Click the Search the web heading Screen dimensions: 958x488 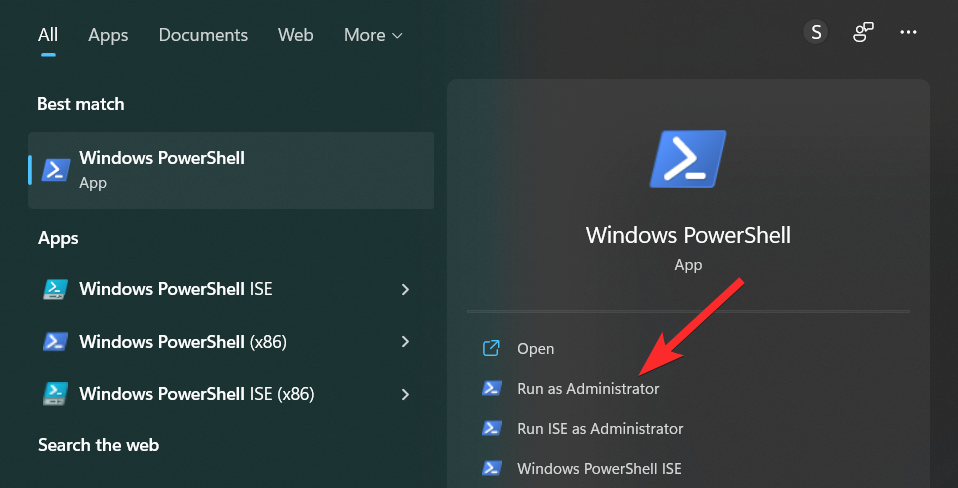tap(98, 445)
